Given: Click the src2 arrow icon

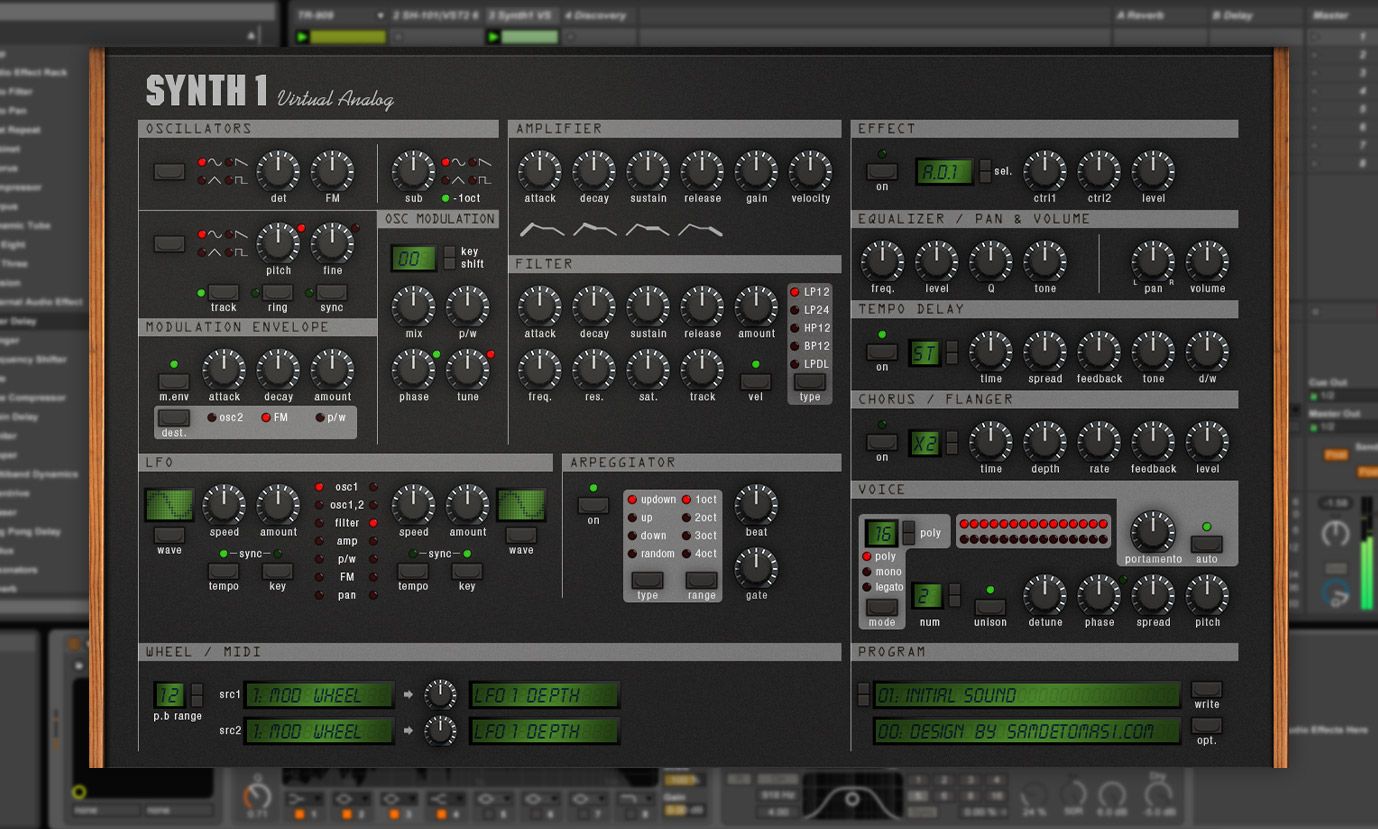Looking at the screenshot, I should 408,731.
